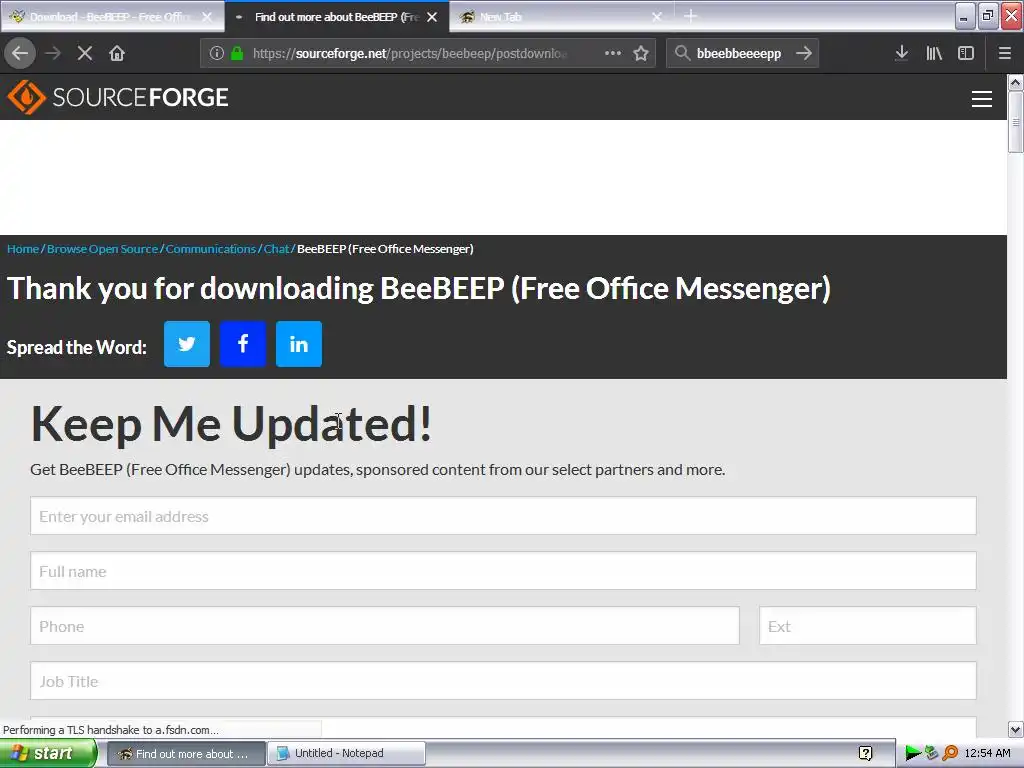This screenshot has height=768, width=1024.
Task: Close the New Tab tab
Action: tap(657, 17)
